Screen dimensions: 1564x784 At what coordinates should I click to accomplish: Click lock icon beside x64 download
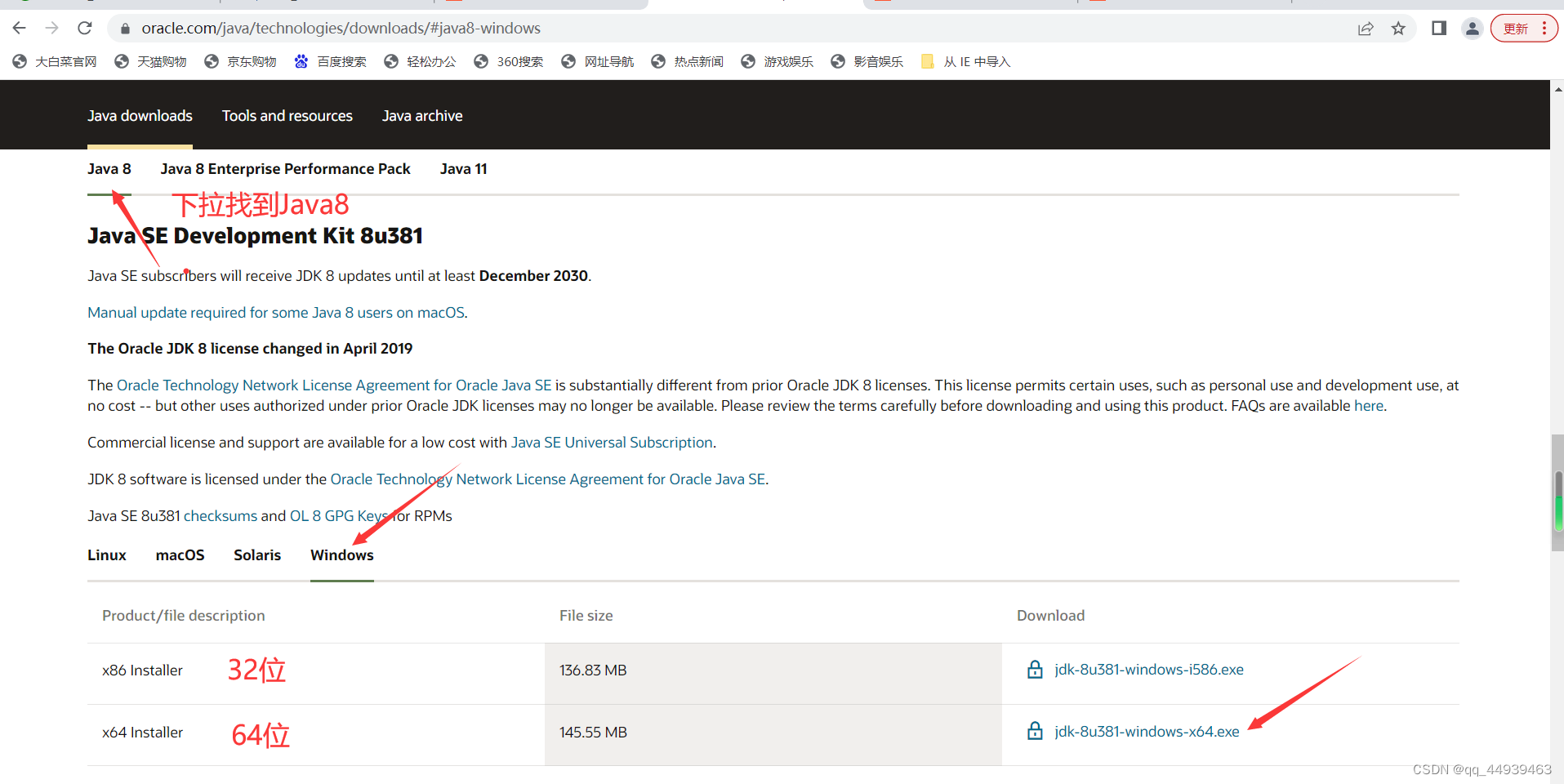[x=1035, y=731]
